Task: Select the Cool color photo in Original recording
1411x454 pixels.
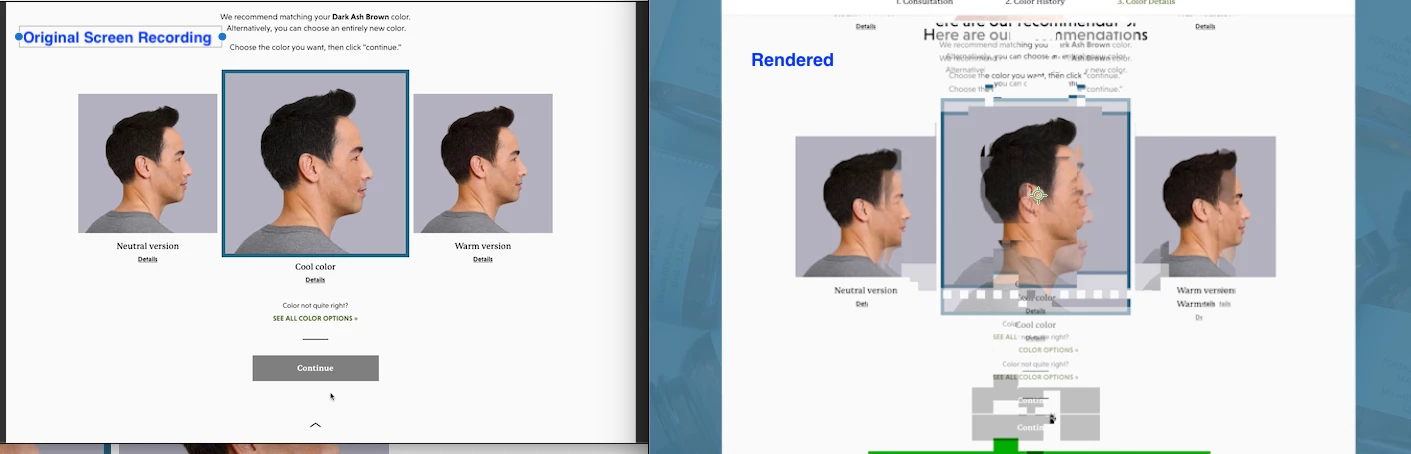Action: 315,163
